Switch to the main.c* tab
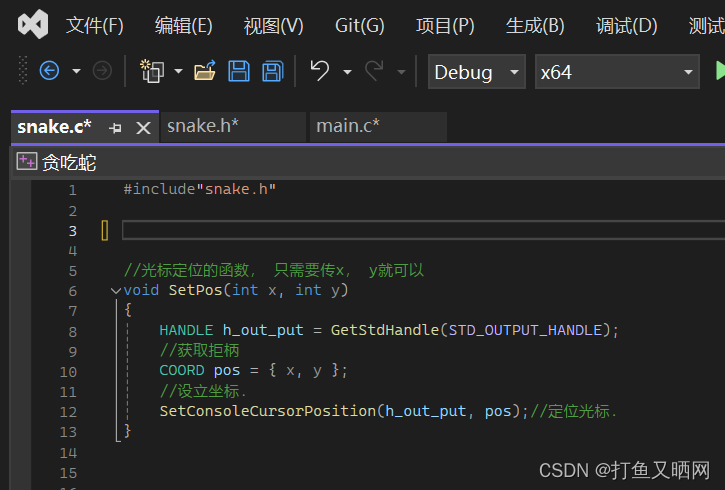Screen dimensions: 725x490 378,126
